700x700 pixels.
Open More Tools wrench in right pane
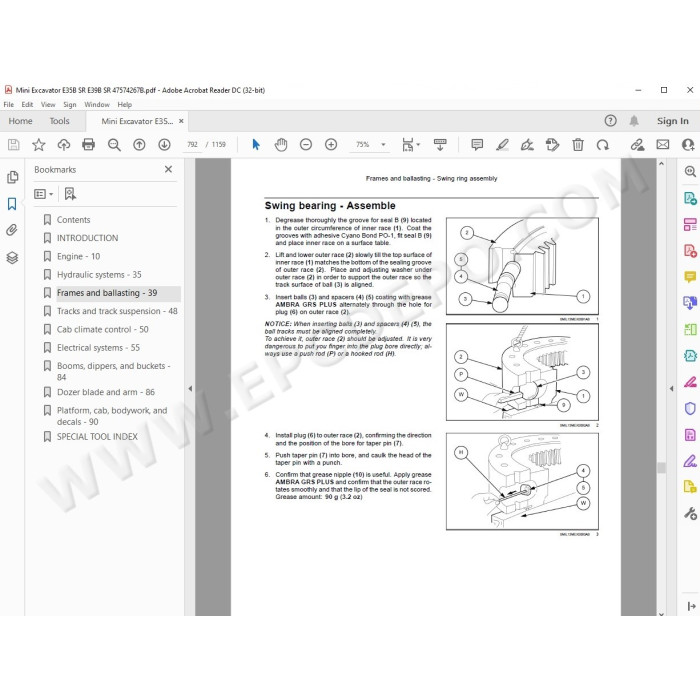(690, 513)
